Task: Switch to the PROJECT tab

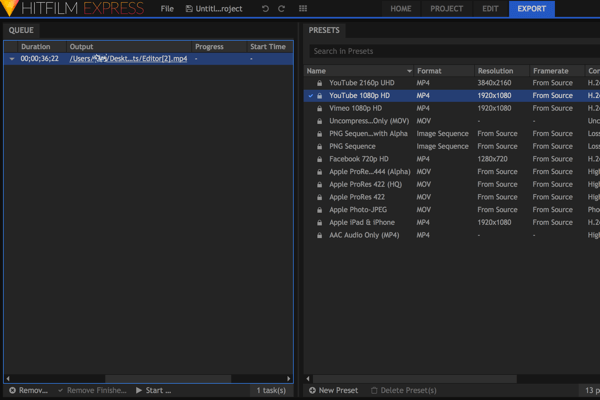Action: [447, 9]
